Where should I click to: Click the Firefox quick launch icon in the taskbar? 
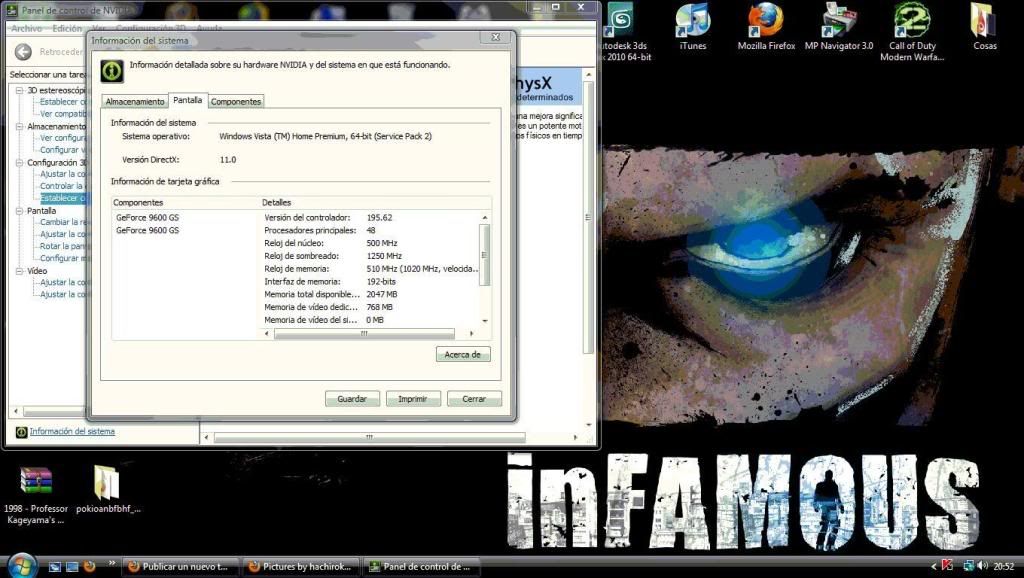point(89,567)
